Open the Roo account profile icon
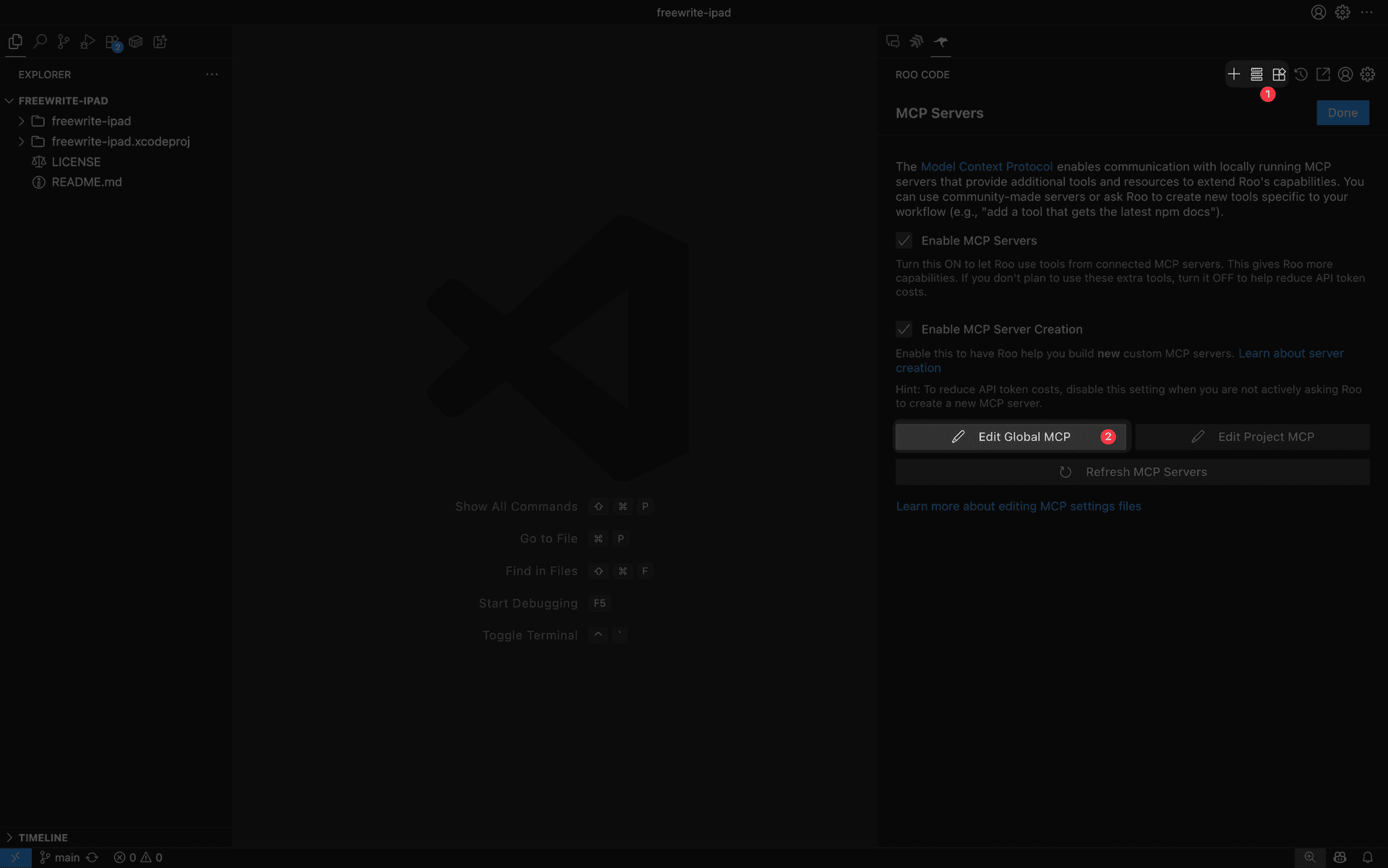Screen dimensions: 1388x868 click(x=1345, y=74)
